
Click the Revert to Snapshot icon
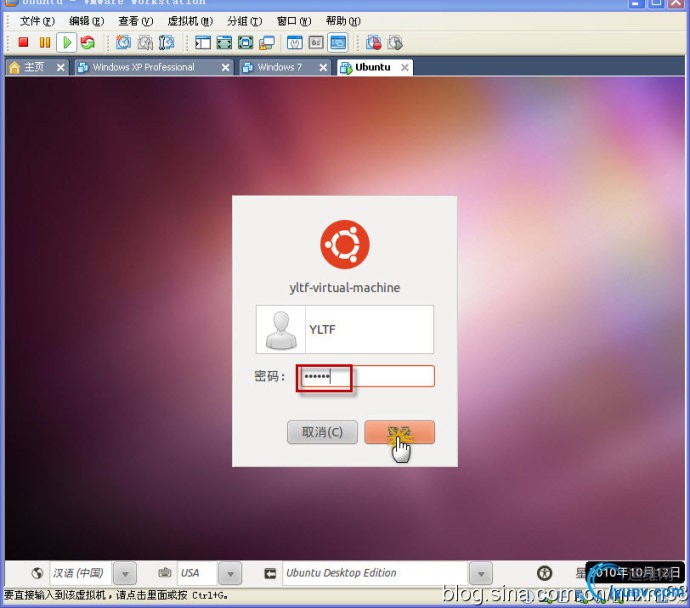(x=145, y=42)
